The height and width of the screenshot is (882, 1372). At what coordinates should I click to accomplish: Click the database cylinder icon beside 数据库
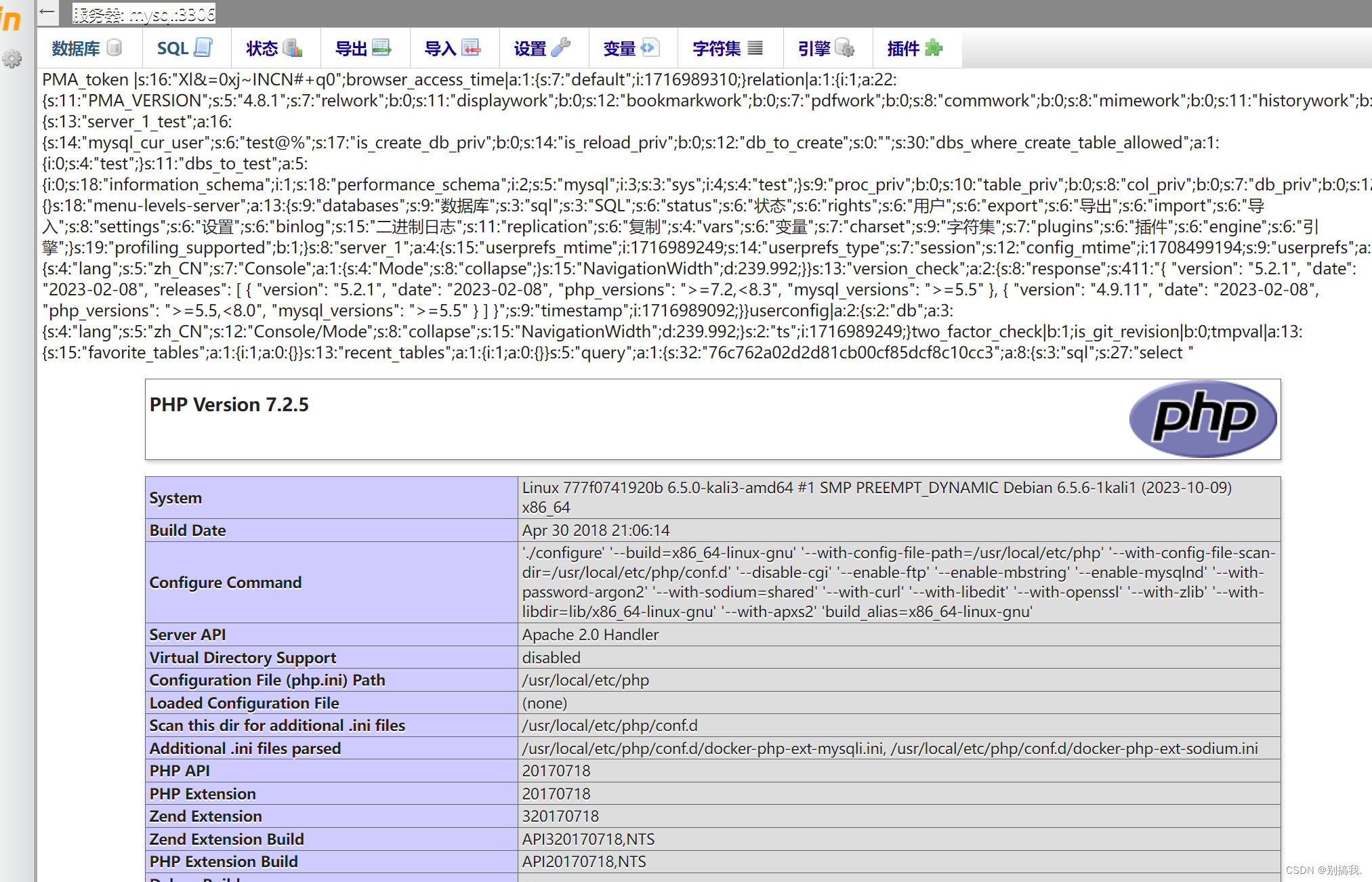click(115, 47)
